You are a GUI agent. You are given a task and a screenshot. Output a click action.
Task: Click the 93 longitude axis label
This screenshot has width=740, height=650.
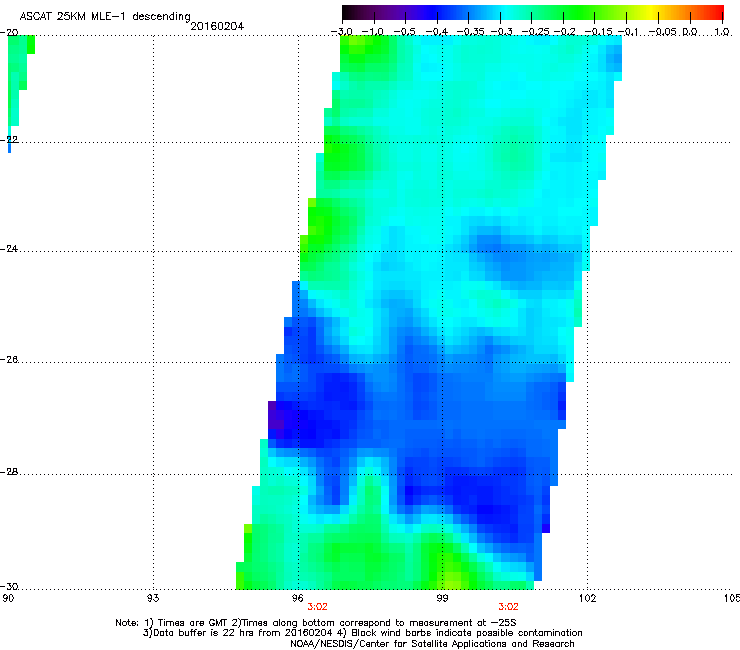point(153,598)
